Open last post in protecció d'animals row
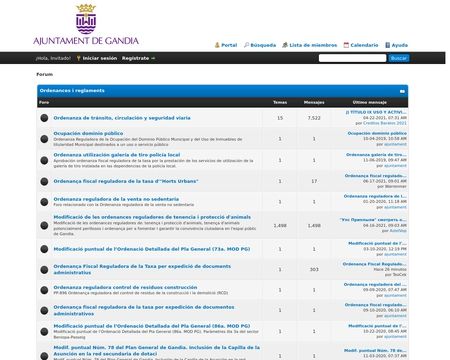This screenshot has height=360, width=450. tap(373, 220)
